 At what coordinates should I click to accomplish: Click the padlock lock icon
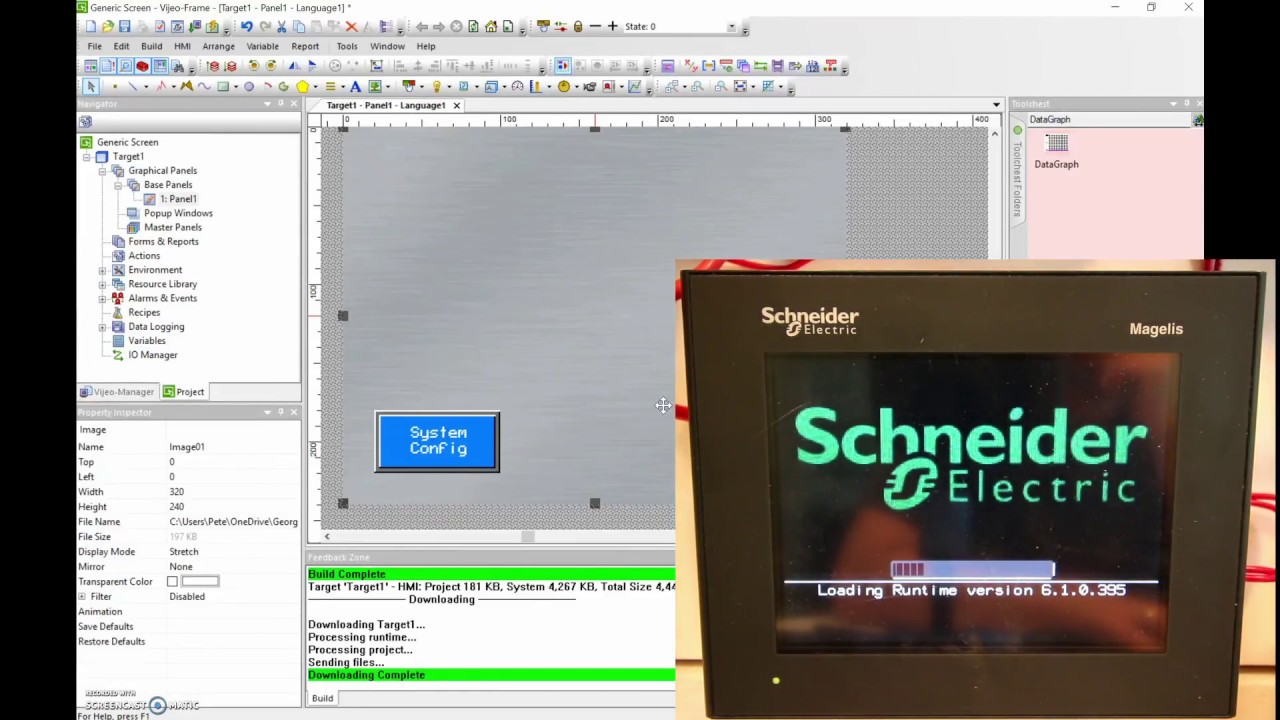pos(578,27)
